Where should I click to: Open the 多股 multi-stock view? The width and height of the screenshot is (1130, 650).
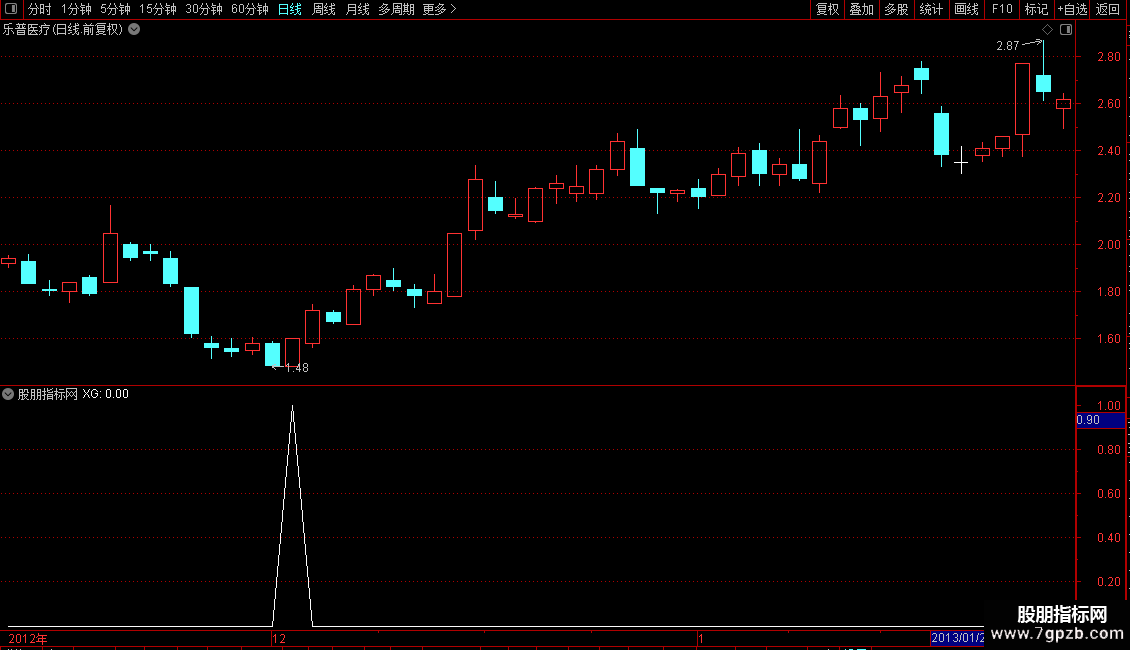tap(897, 9)
